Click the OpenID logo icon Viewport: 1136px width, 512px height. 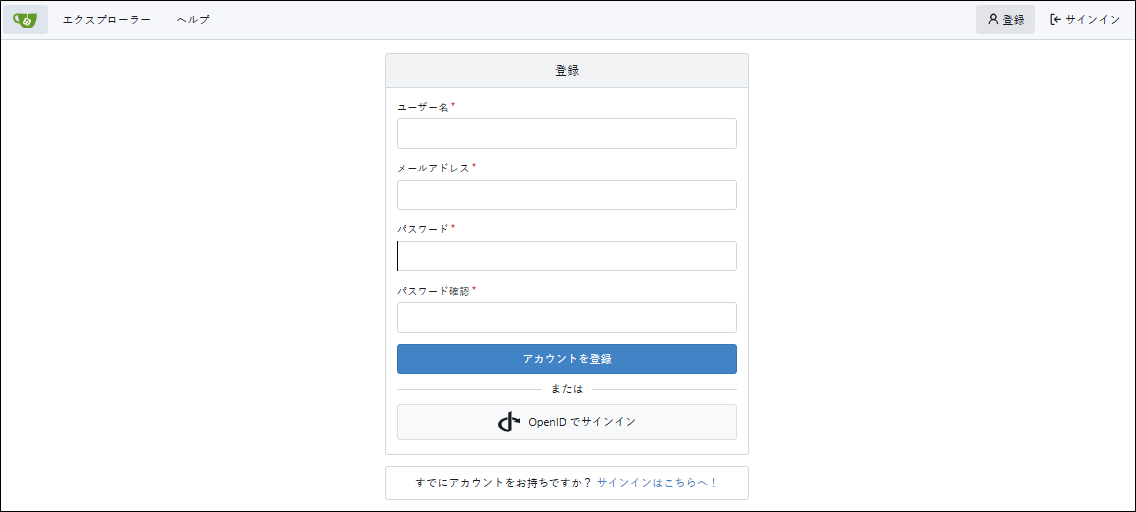coord(509,422)
